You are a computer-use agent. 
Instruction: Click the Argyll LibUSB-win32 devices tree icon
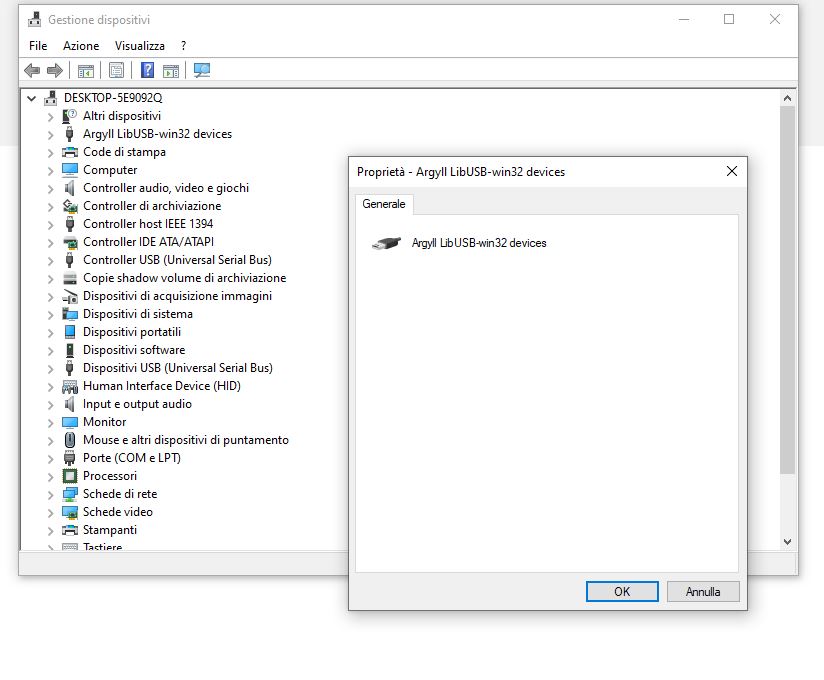pos(69,133)
